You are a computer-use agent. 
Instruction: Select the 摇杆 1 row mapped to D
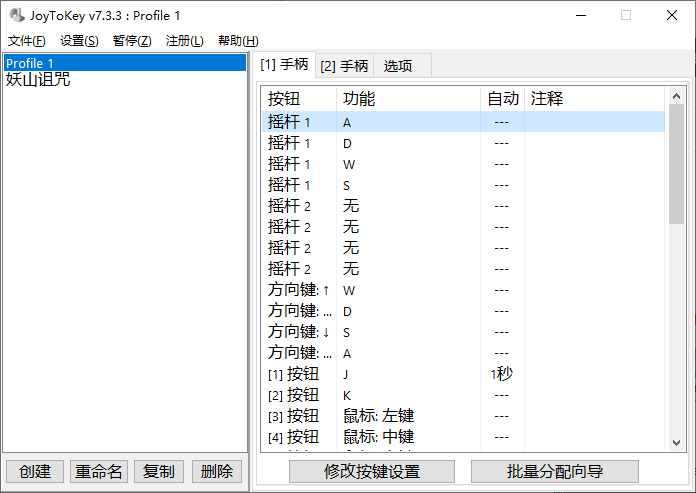point(463,143)
